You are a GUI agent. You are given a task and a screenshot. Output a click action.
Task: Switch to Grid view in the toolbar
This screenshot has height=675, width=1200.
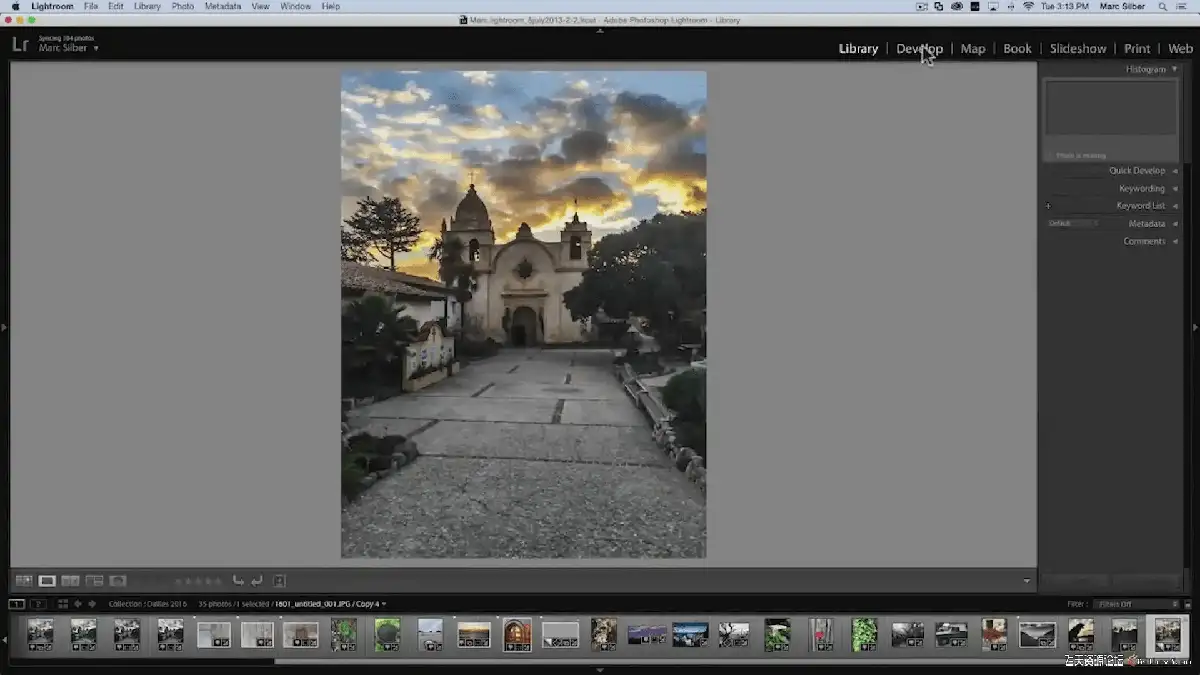point(23,580)
